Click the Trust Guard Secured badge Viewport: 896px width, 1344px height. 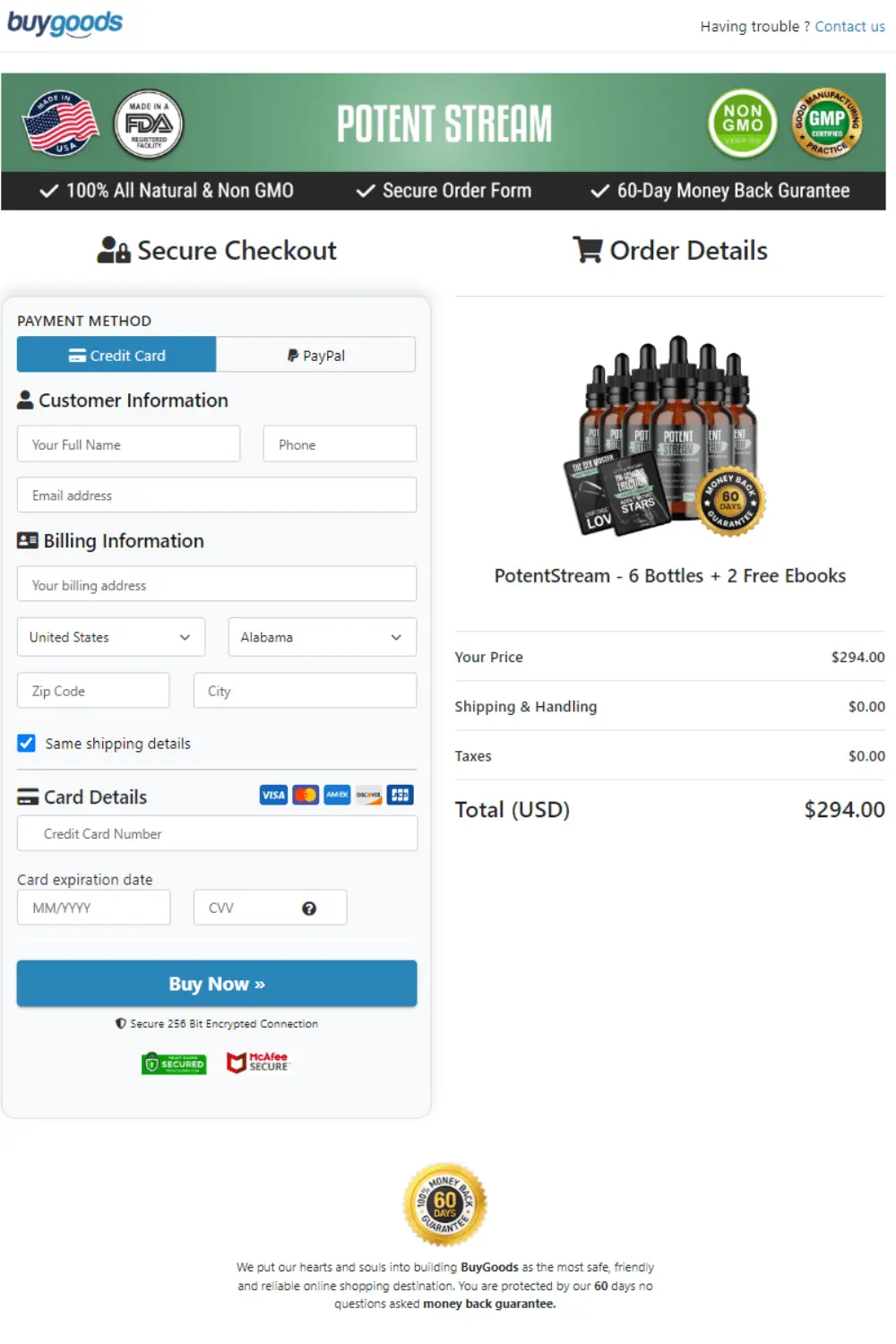(x=174, y=1063)
